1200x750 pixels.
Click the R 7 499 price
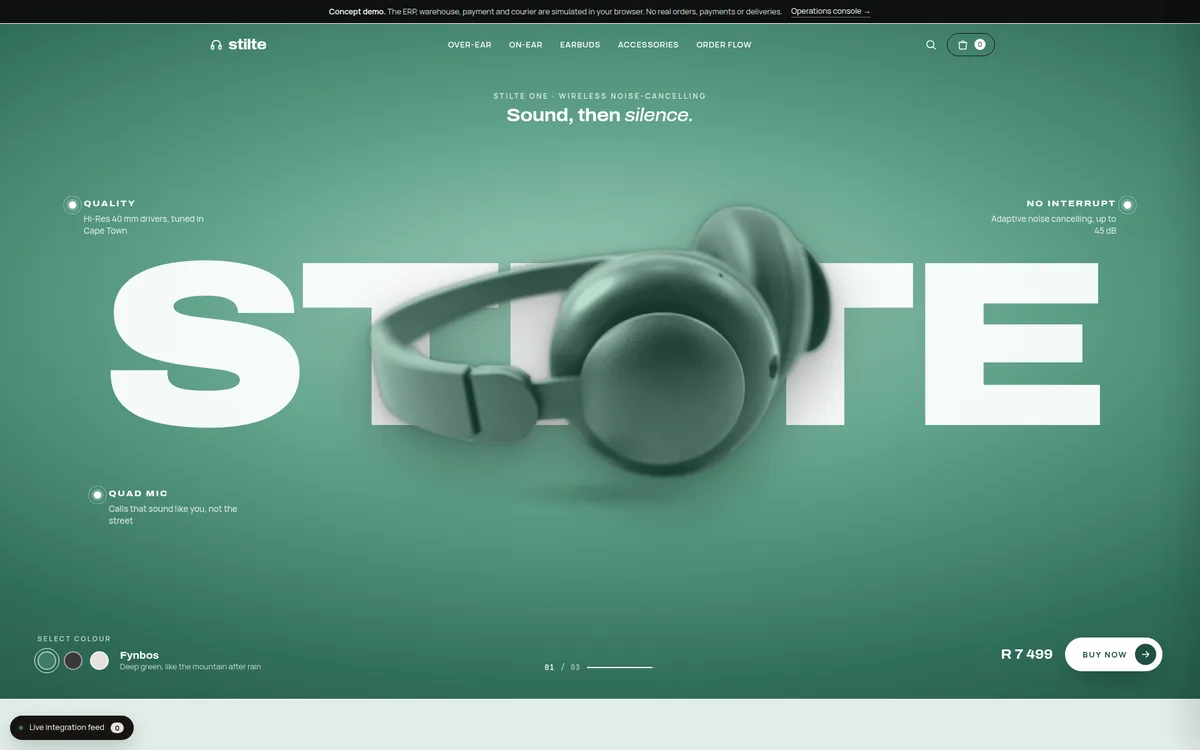[1027, 654]
